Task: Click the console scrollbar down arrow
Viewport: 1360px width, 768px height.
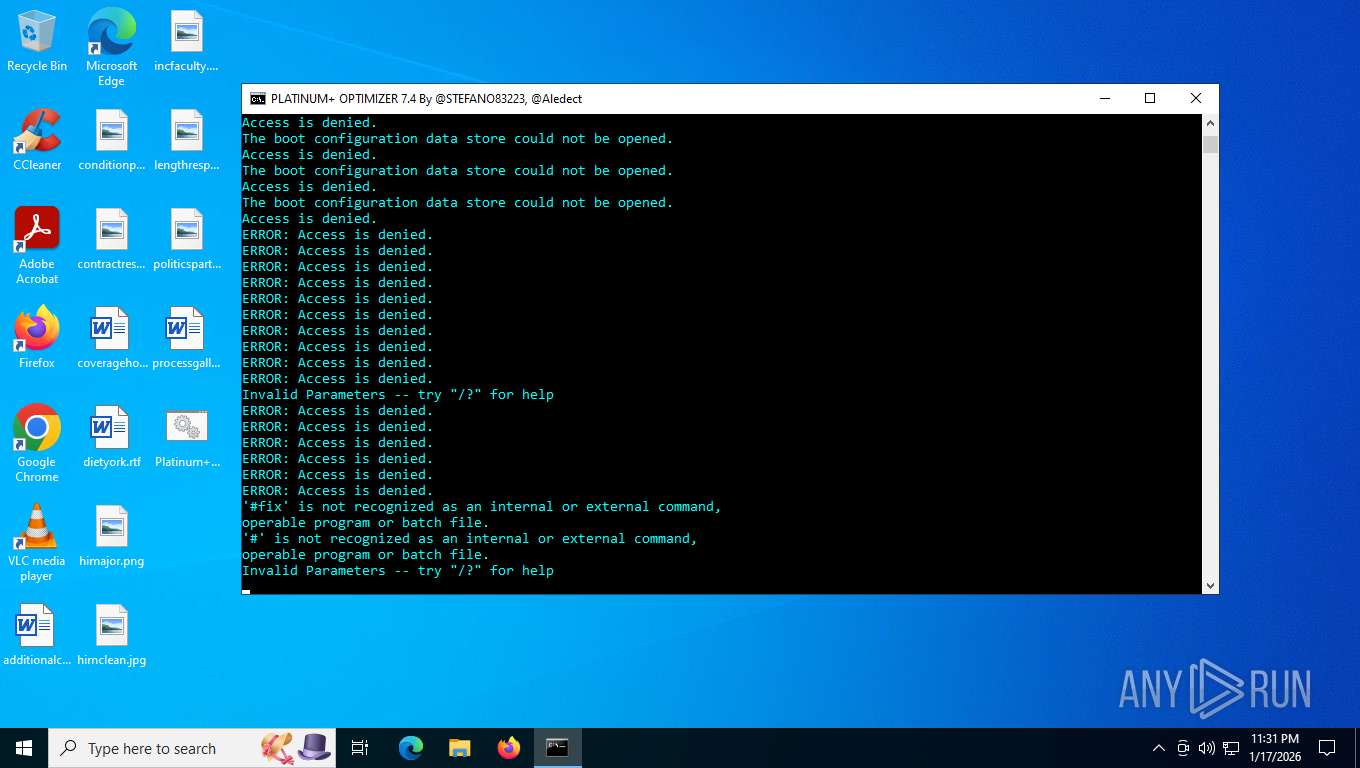Action: pyautogui.click(x=1210, y=585)
